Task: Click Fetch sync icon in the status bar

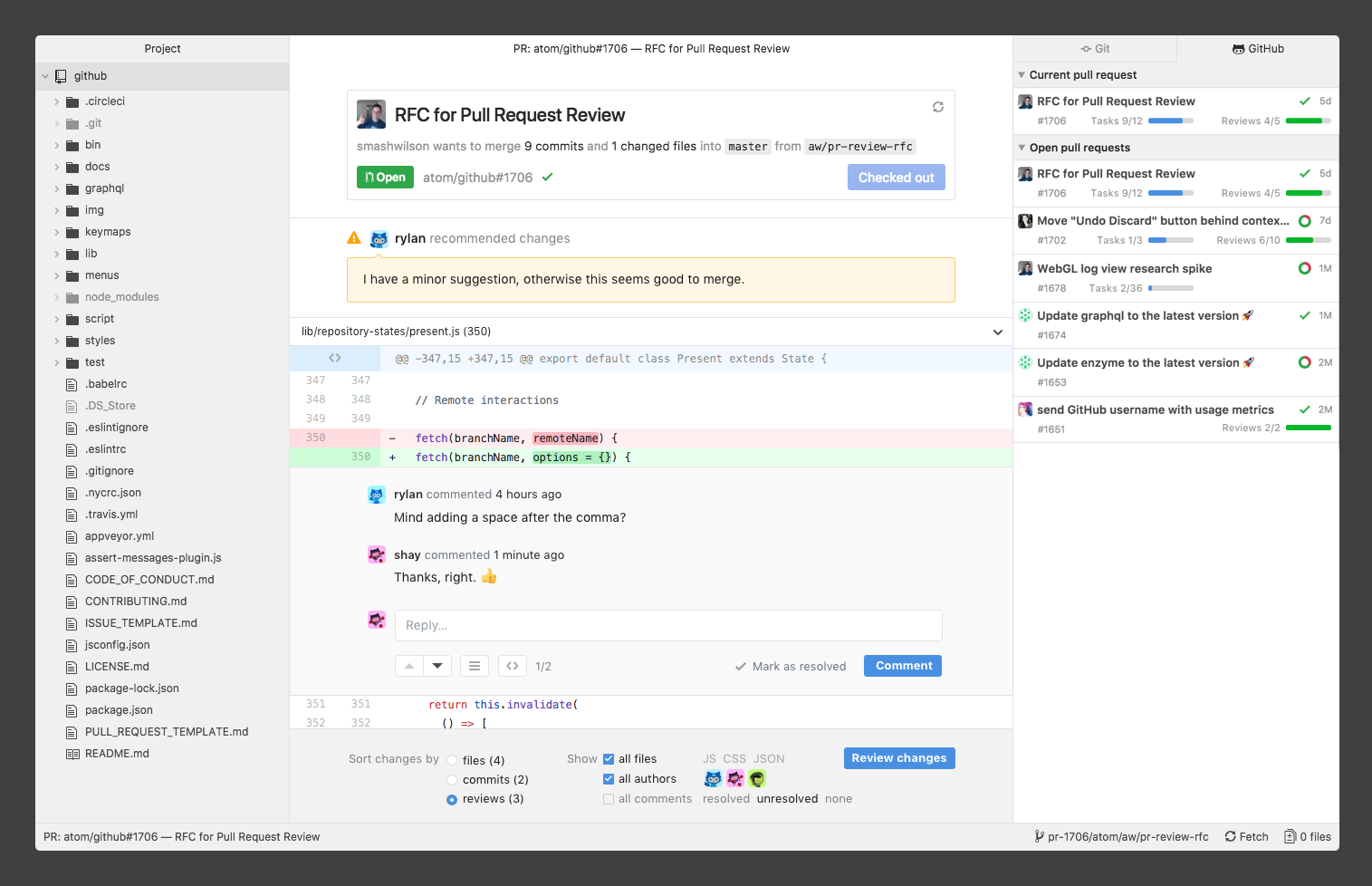Action: (1231, 837)
